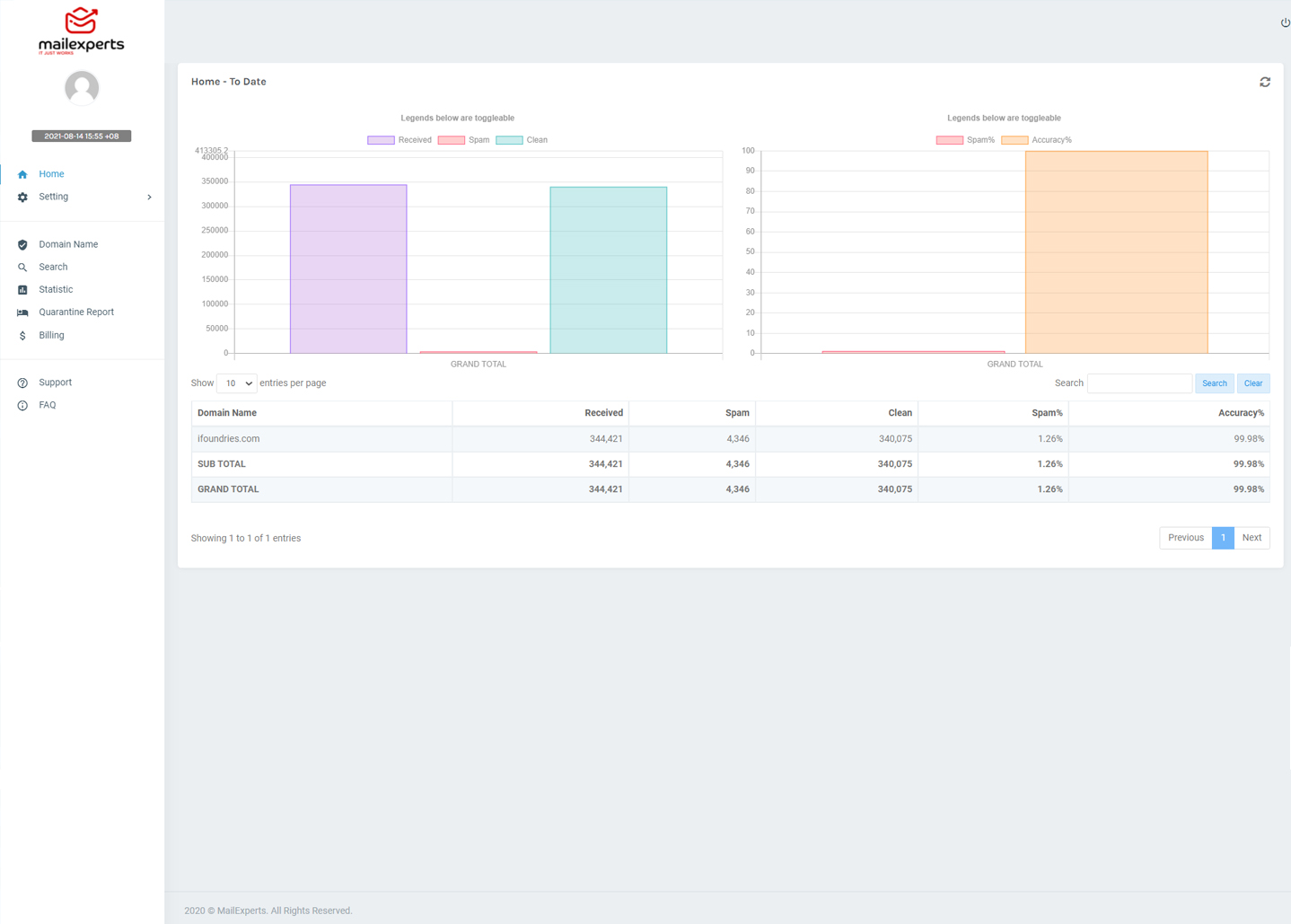The image size is (1291, 924).
Task: Sort table by Domain Name column
Action: 227,413
